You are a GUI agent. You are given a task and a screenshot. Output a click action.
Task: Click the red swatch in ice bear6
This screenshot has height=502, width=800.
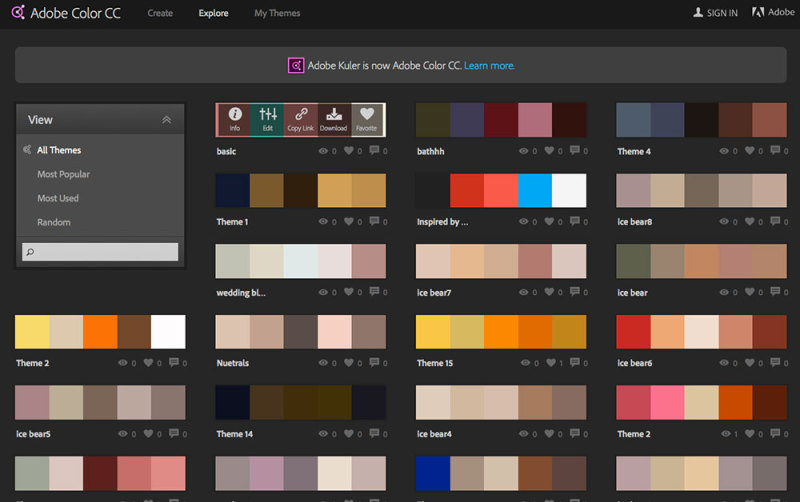[x=633, y=332]
